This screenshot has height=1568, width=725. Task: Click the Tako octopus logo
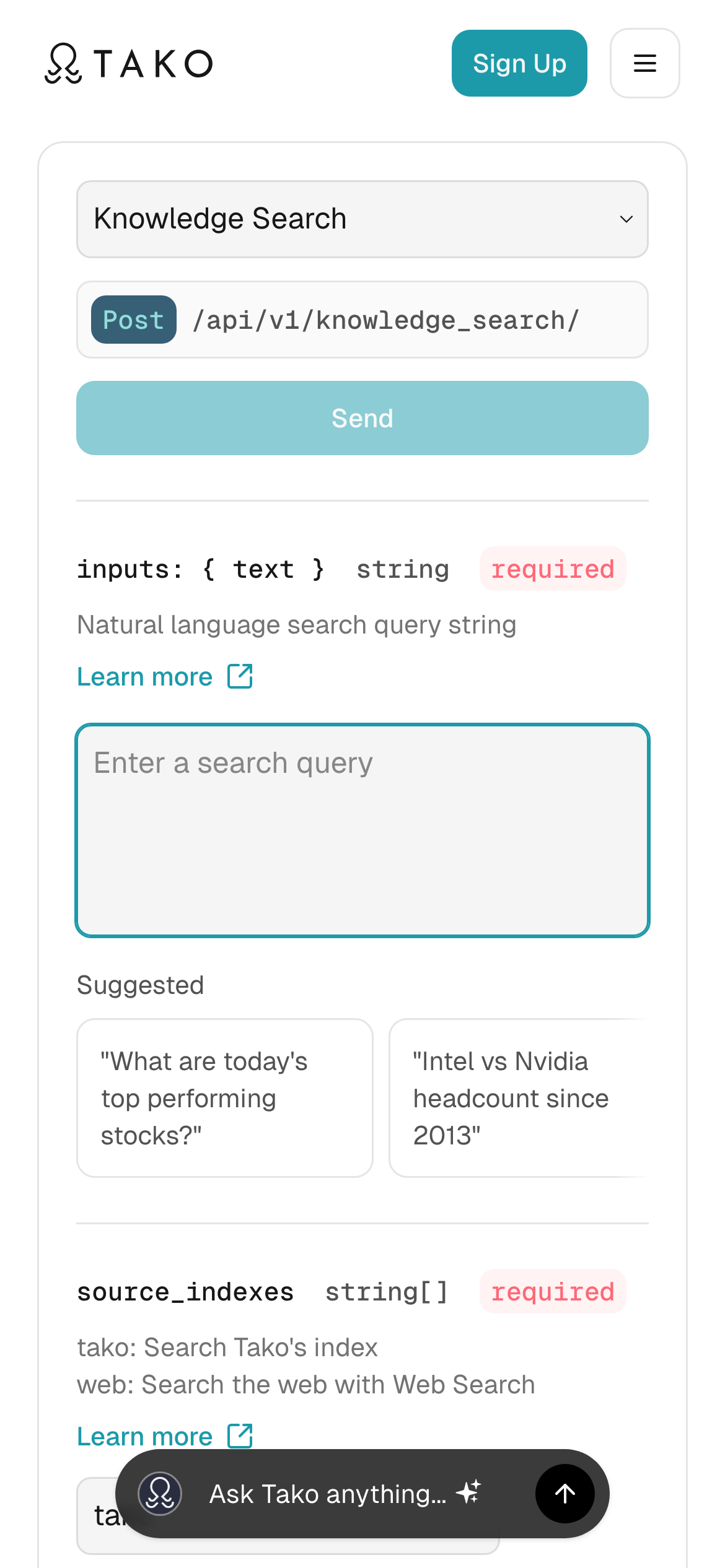click(63, 63)
